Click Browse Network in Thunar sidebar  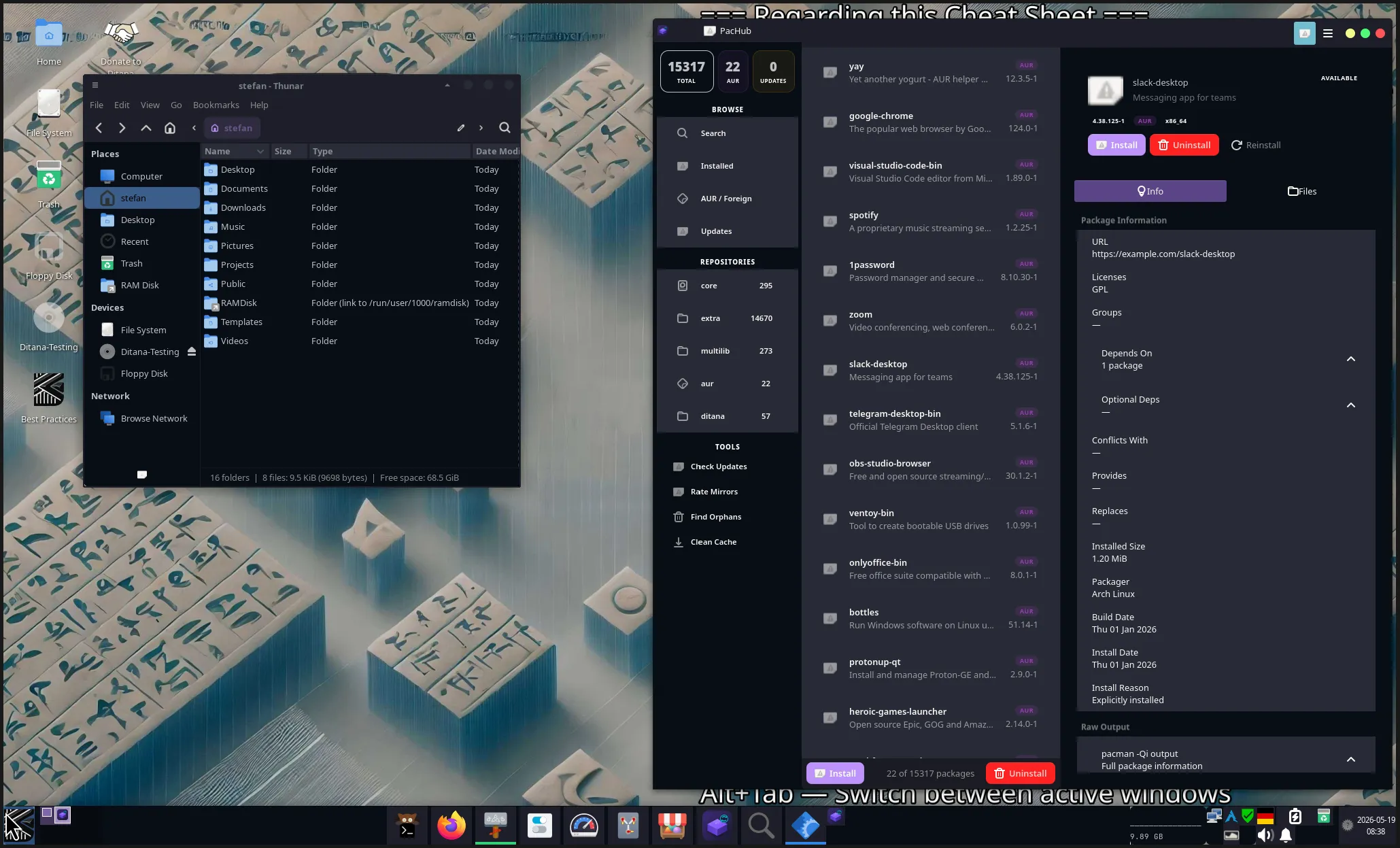click(142, 418)
